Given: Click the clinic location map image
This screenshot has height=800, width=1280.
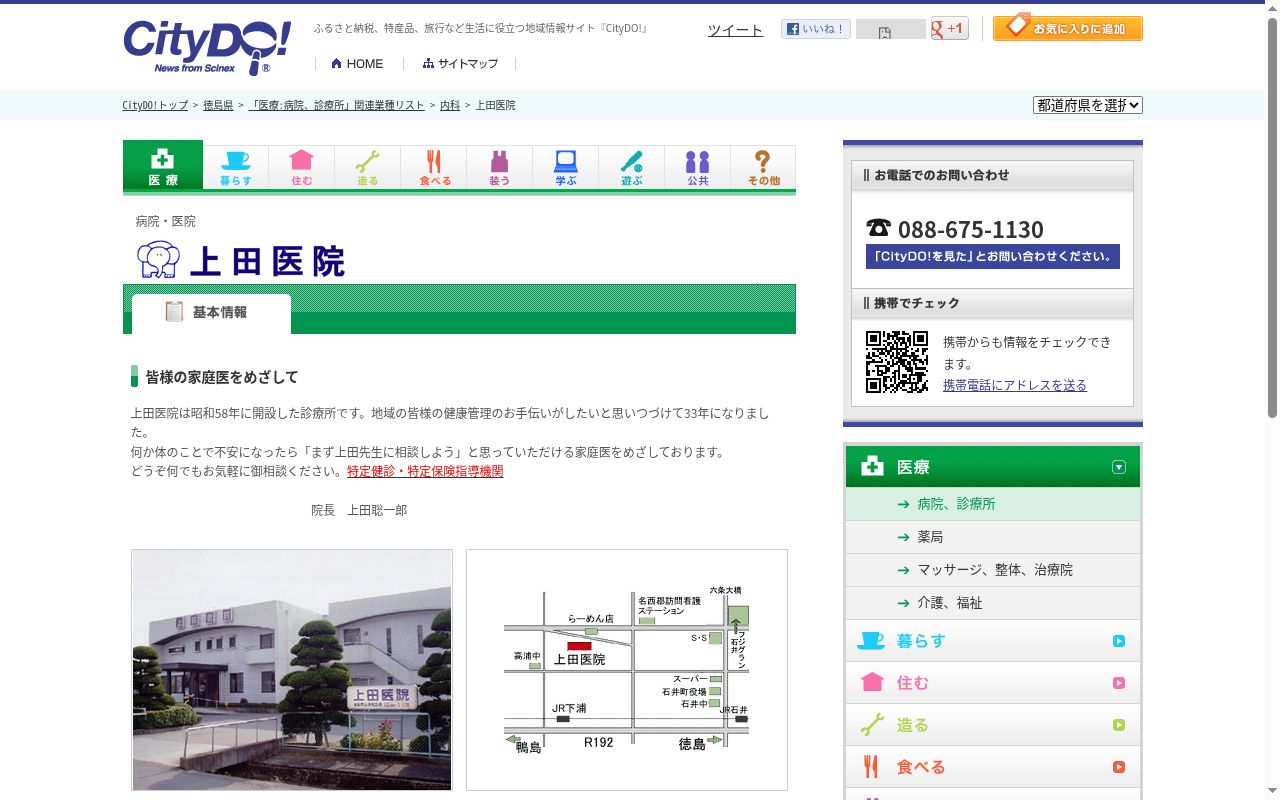Looking at the screenshot, I should point(627,670).
